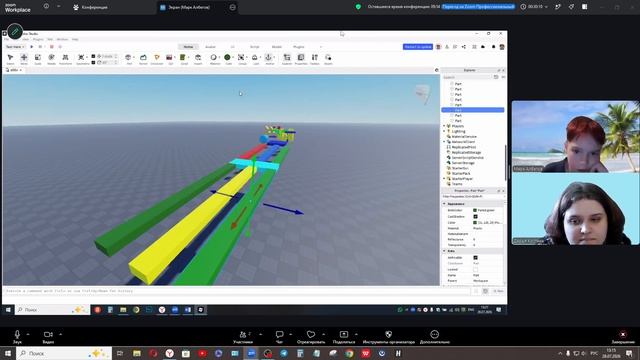Switch to the Script ribbon tab
Screen dimensions: 640x360
pos(254,47)
